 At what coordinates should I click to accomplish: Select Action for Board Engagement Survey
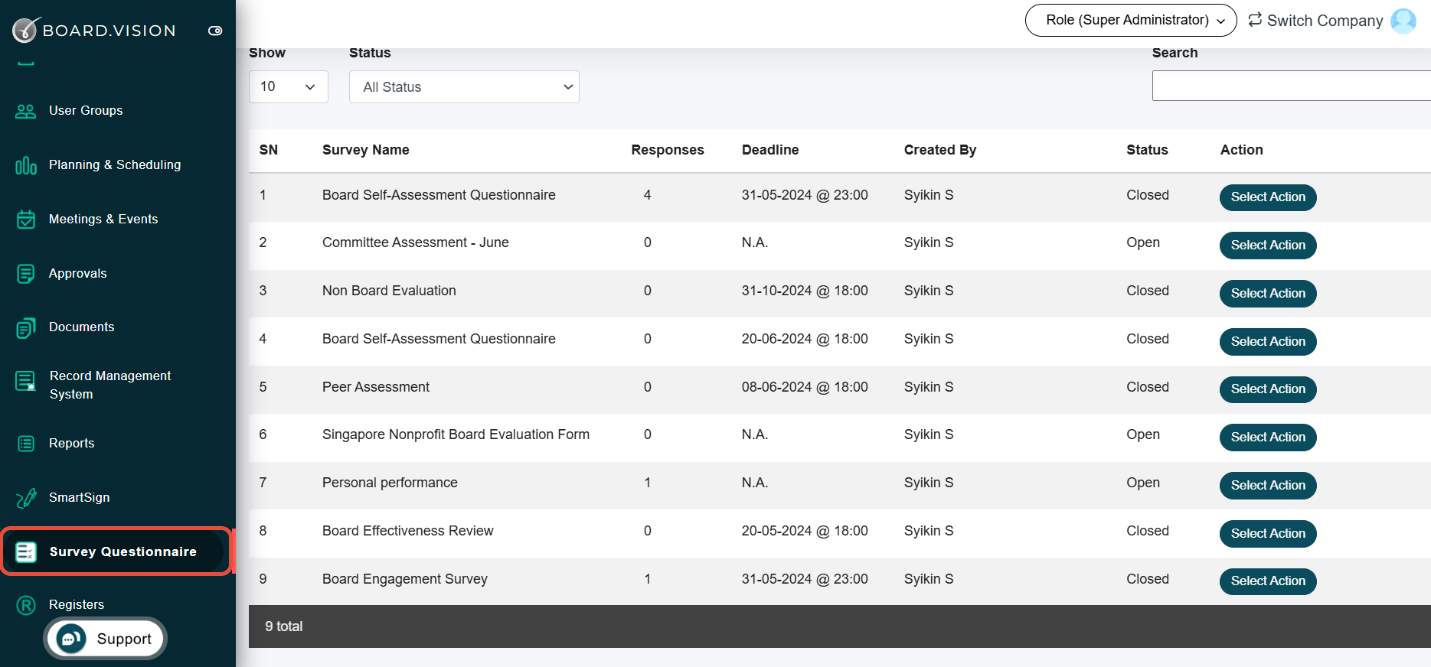[1268, 581]
